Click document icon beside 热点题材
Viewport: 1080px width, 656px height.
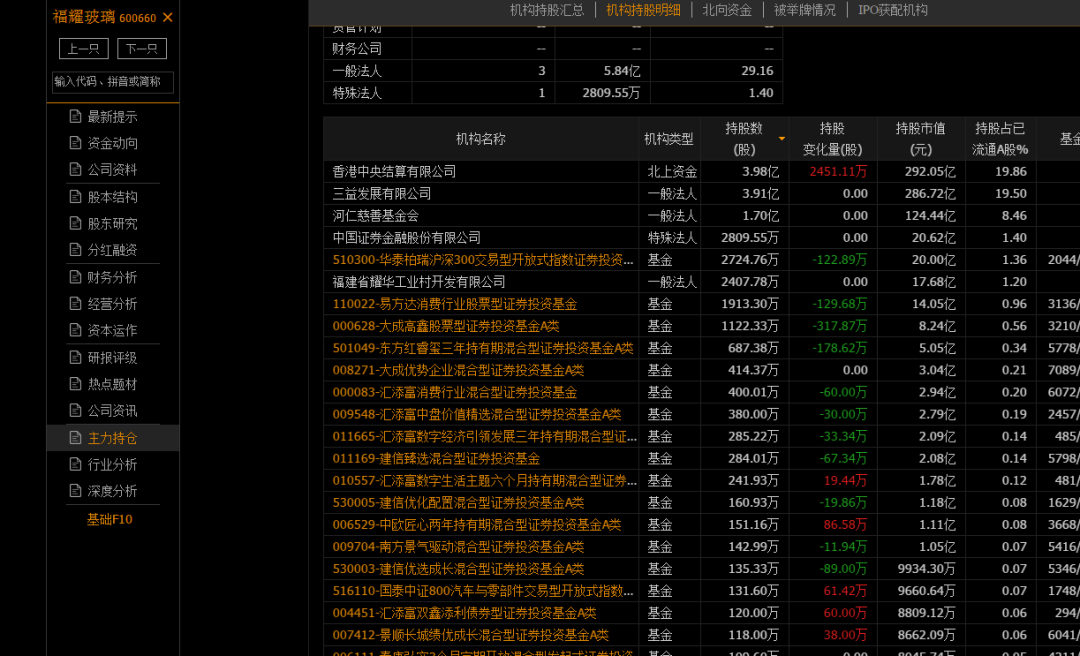point(75,384)
